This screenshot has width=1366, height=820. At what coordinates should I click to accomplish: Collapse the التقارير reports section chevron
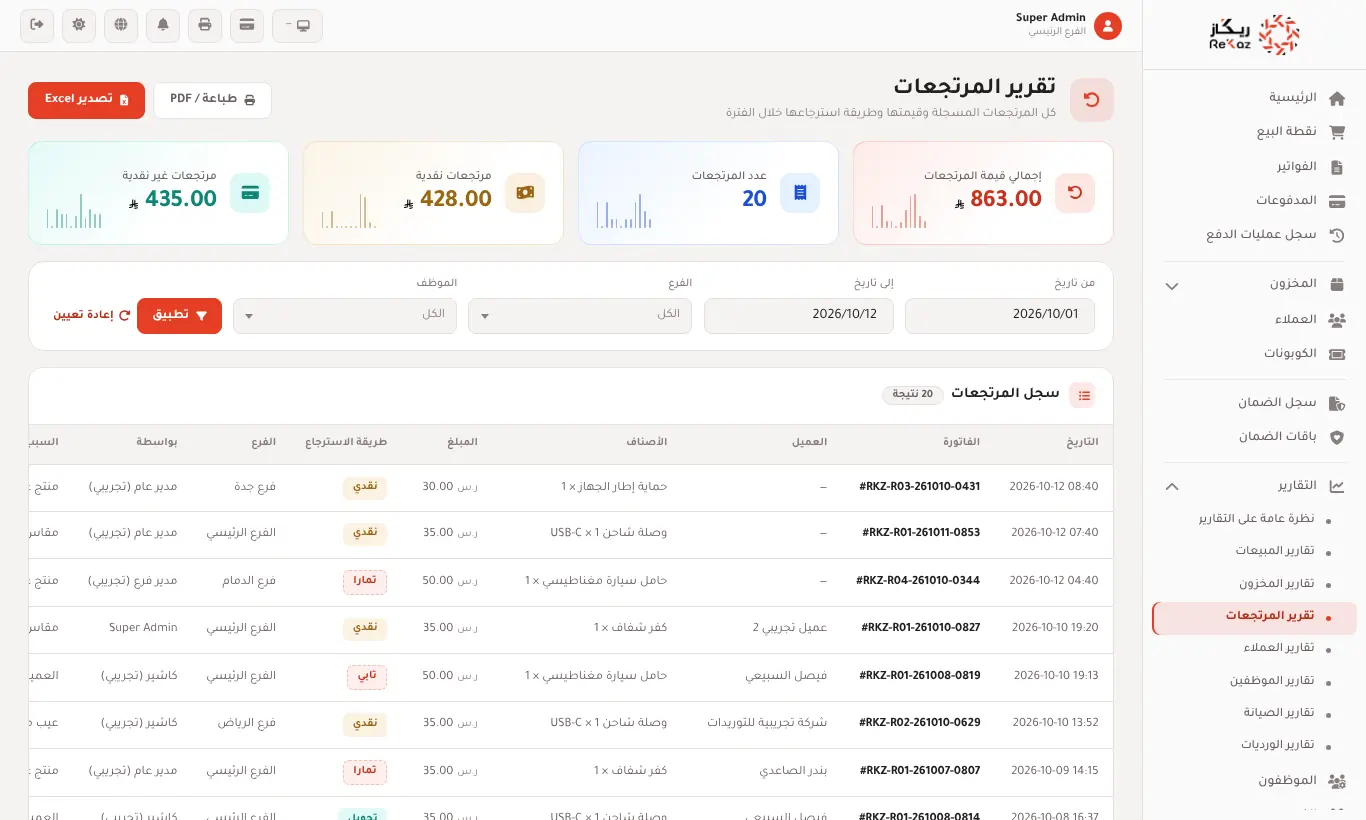1173,487
